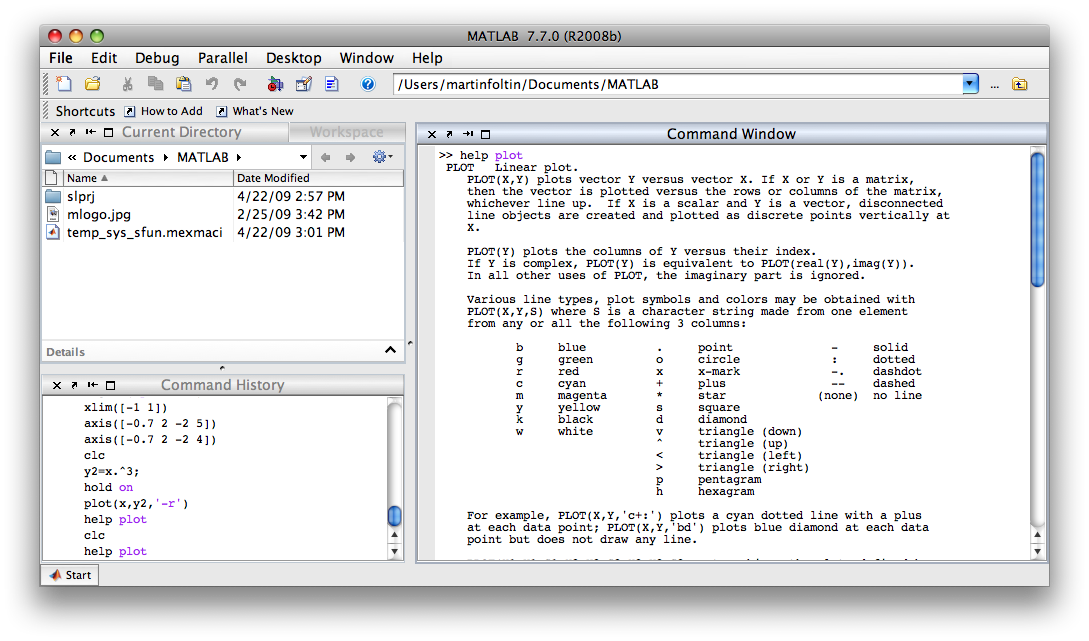Select 'y2=x.^3;' in Command History
This screenshot has width=1089, height=641.
click(111, 472)
